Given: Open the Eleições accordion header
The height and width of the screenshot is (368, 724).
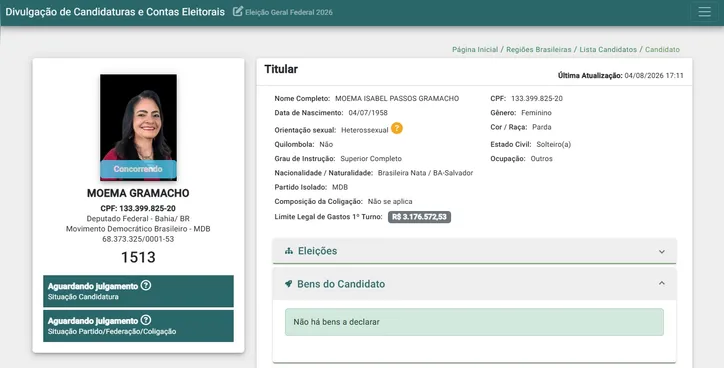Looking at the screenshot, I should pos(475,251).
